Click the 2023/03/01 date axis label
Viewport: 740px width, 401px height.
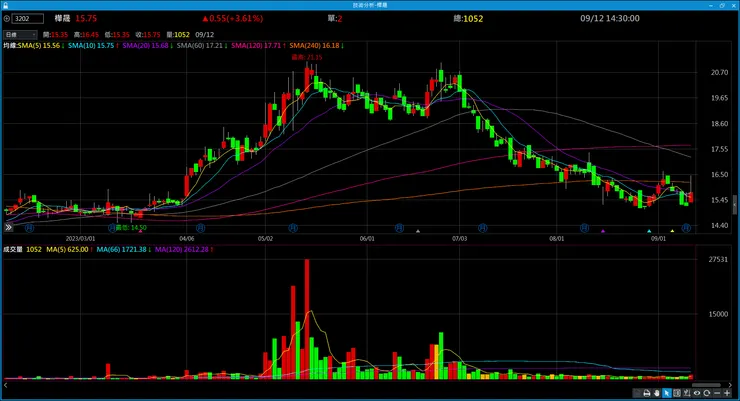pyautogui.click(x=80, y=239)
